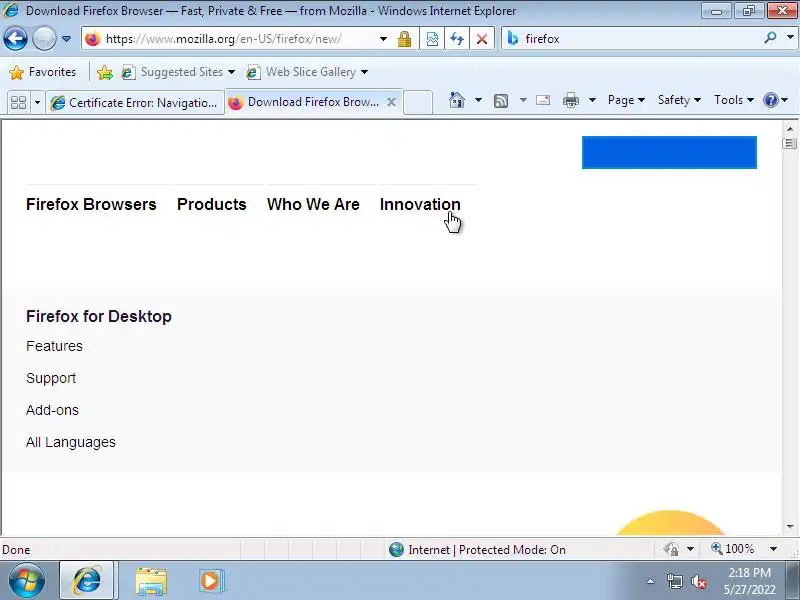
Task: Open the Innovation nav menu
Action: (x=420, y=204)
